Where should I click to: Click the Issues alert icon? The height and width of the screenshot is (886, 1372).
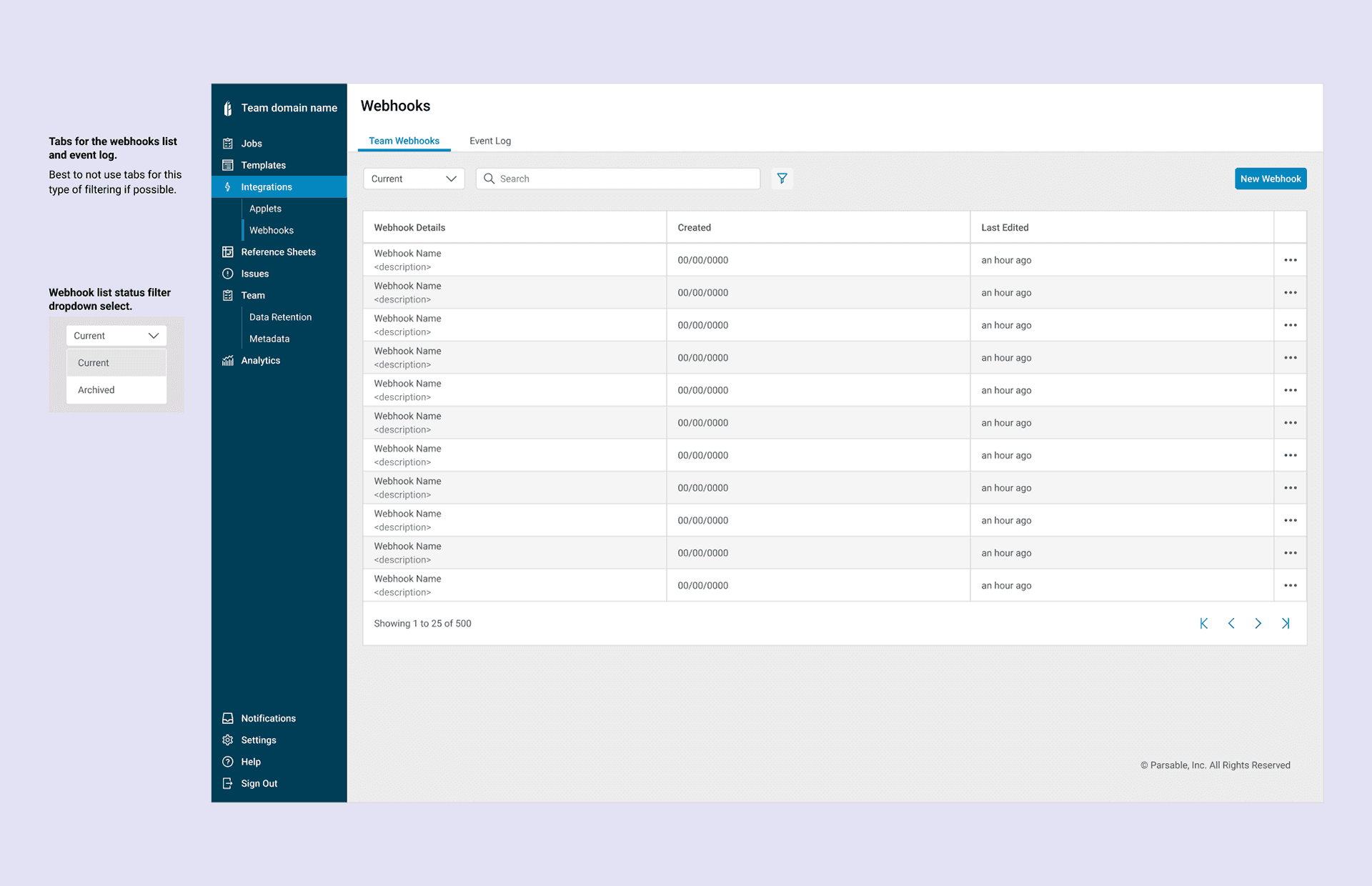coord(228,274)
